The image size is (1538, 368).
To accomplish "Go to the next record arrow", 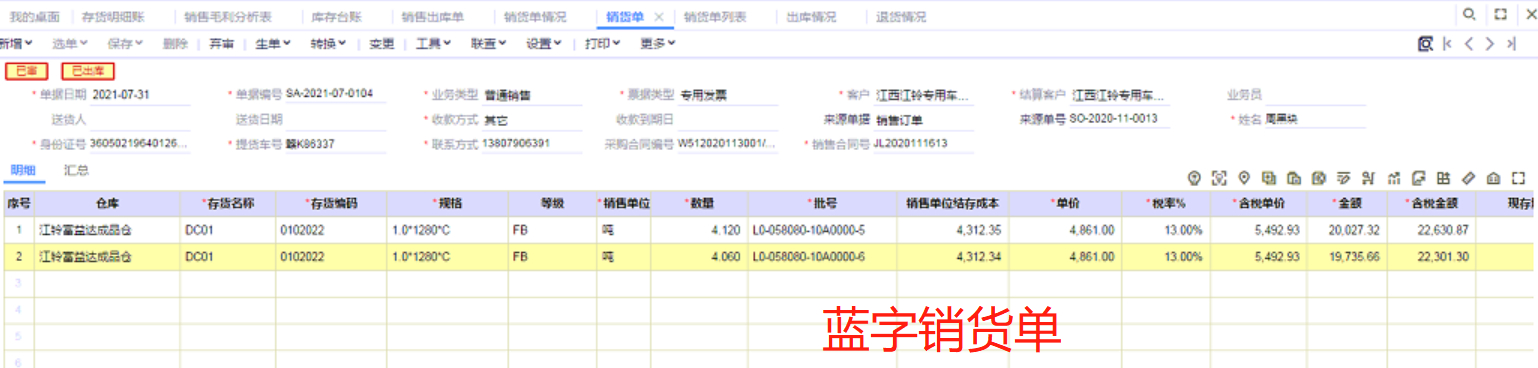I will (x=1490, y=43).
